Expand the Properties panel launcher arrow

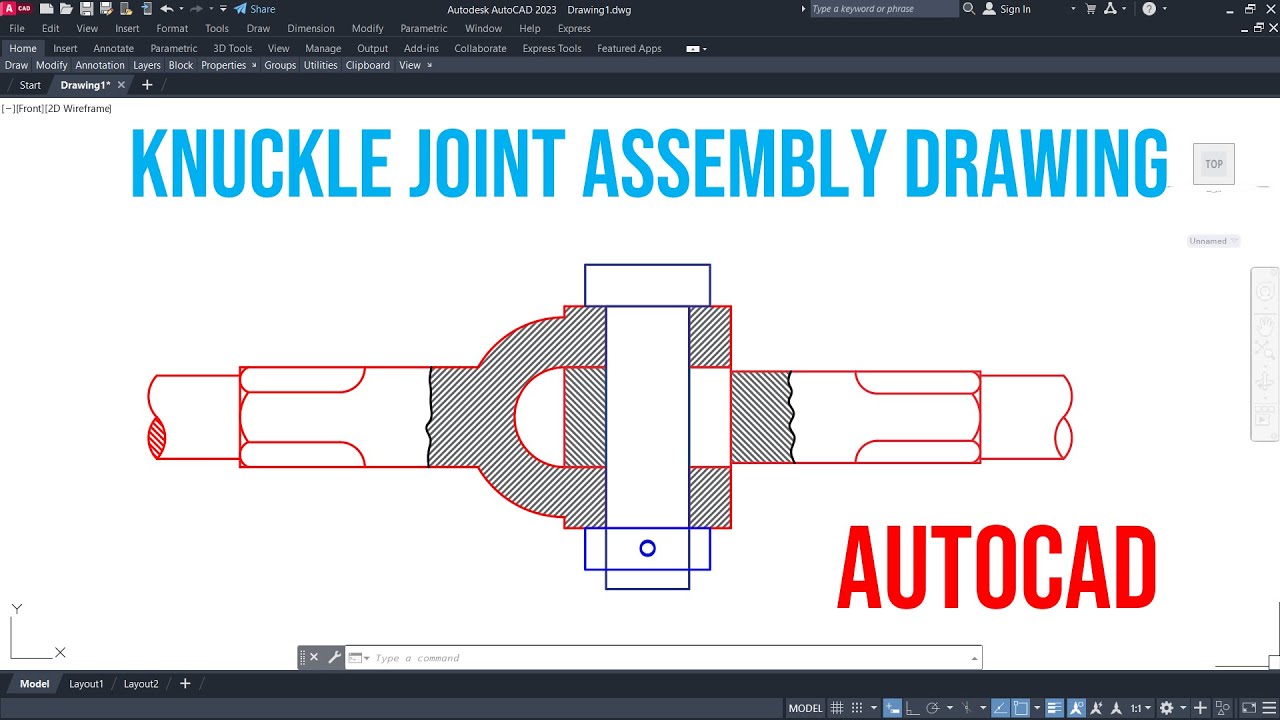point(254,65)
